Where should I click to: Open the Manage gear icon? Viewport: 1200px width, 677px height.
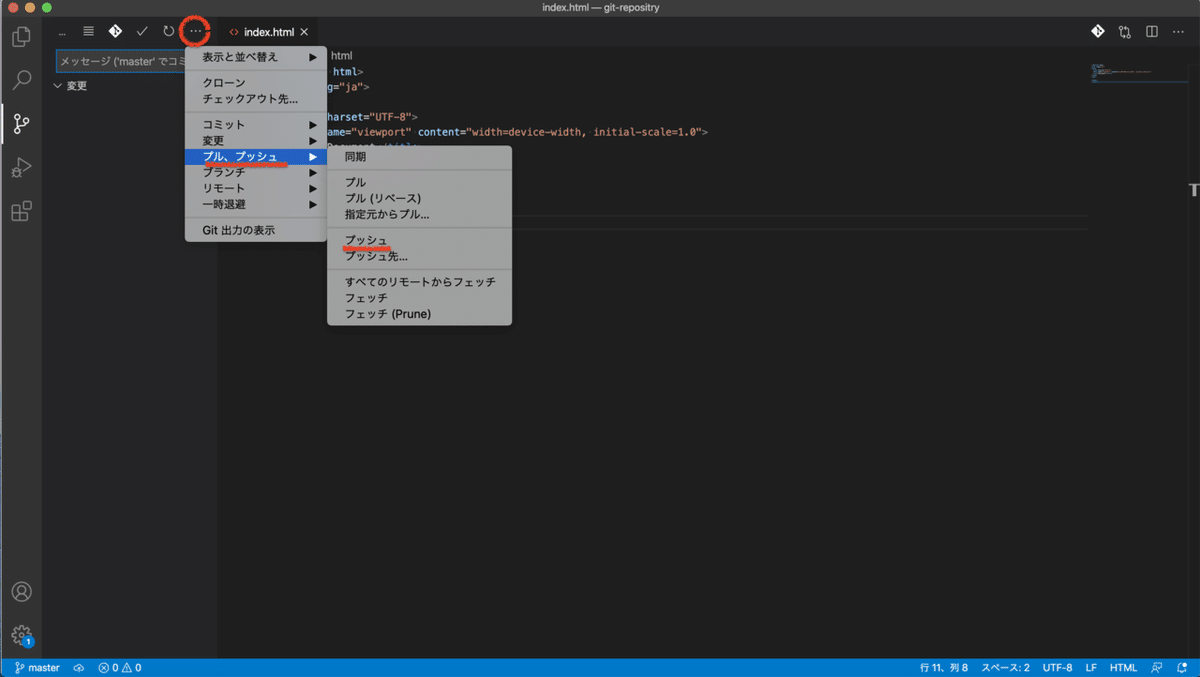point(21,635)
